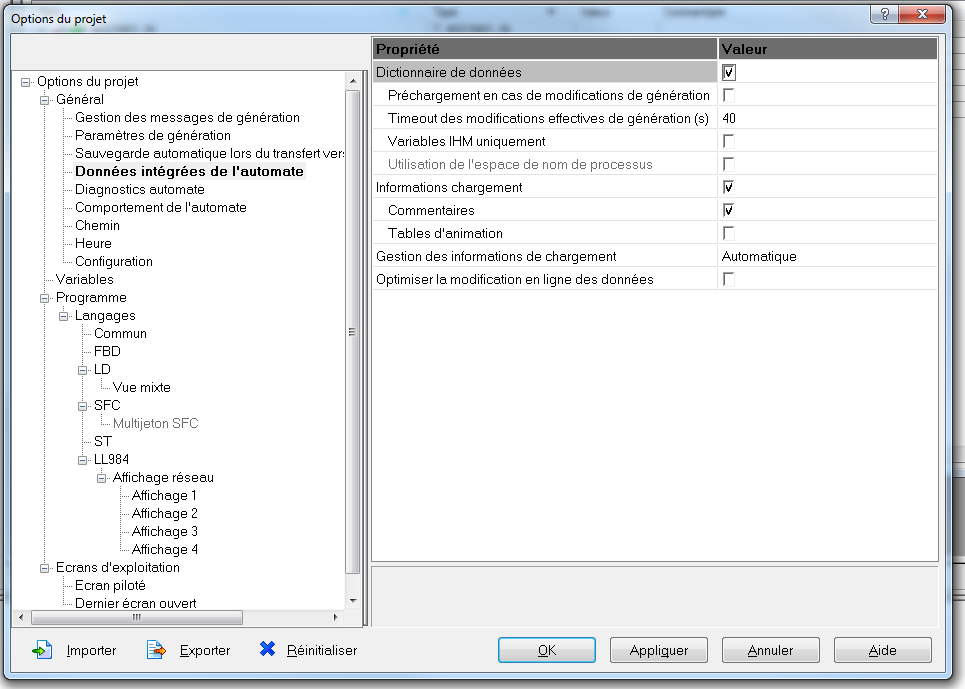This screenshot has width=965, height=689.
Task: Click the blue X Réinitialiser icon
Action: tap(267, 649)
